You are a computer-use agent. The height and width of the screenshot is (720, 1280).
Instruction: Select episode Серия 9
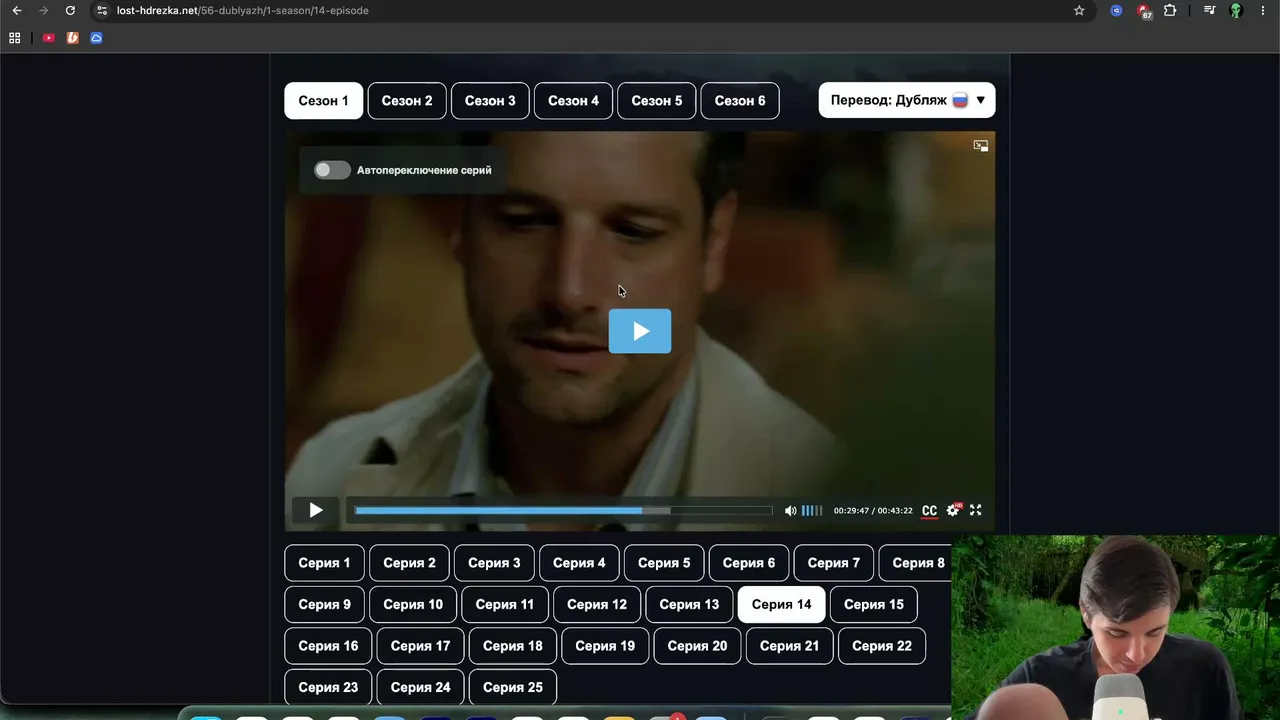(x=324, y=604)
